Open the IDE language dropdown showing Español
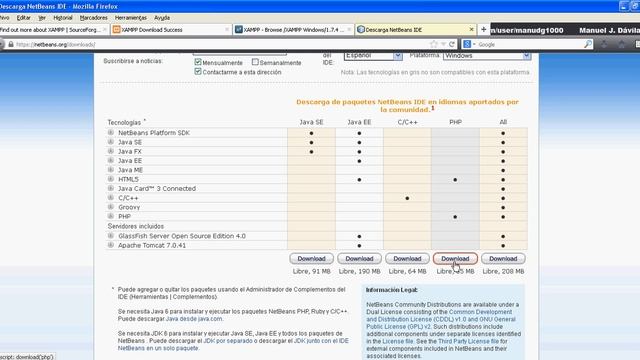 click(373, 56)
